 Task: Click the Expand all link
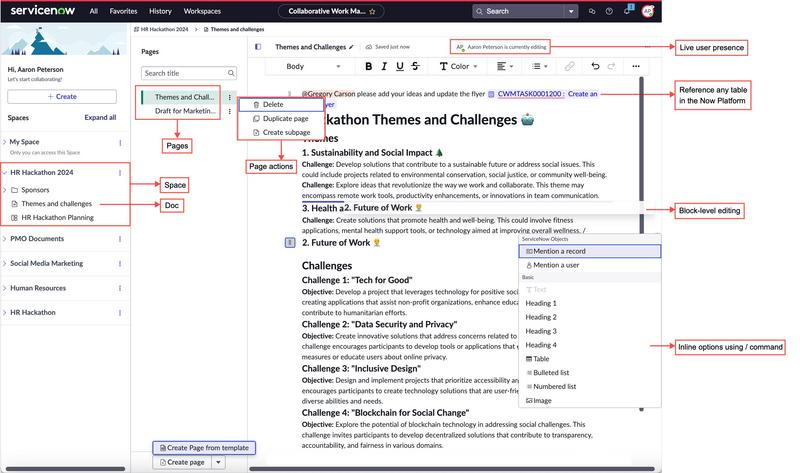click(x=100, y=117)
